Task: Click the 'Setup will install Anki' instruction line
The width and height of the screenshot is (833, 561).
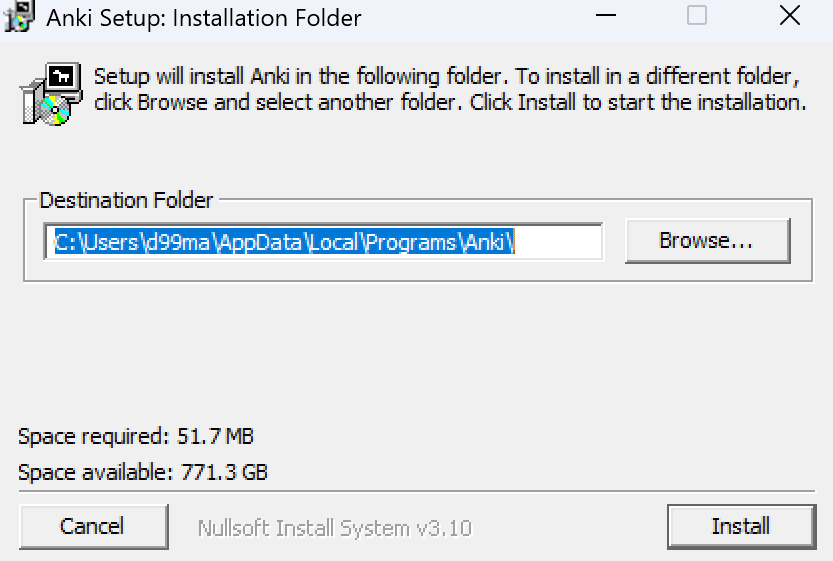Action: coord(445,76)
